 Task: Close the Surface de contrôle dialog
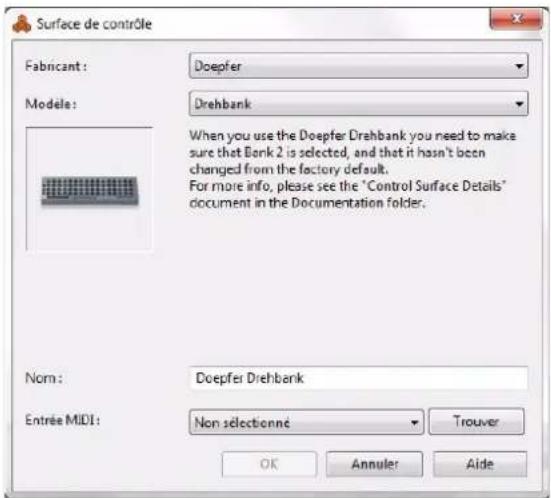click(516, 19)
